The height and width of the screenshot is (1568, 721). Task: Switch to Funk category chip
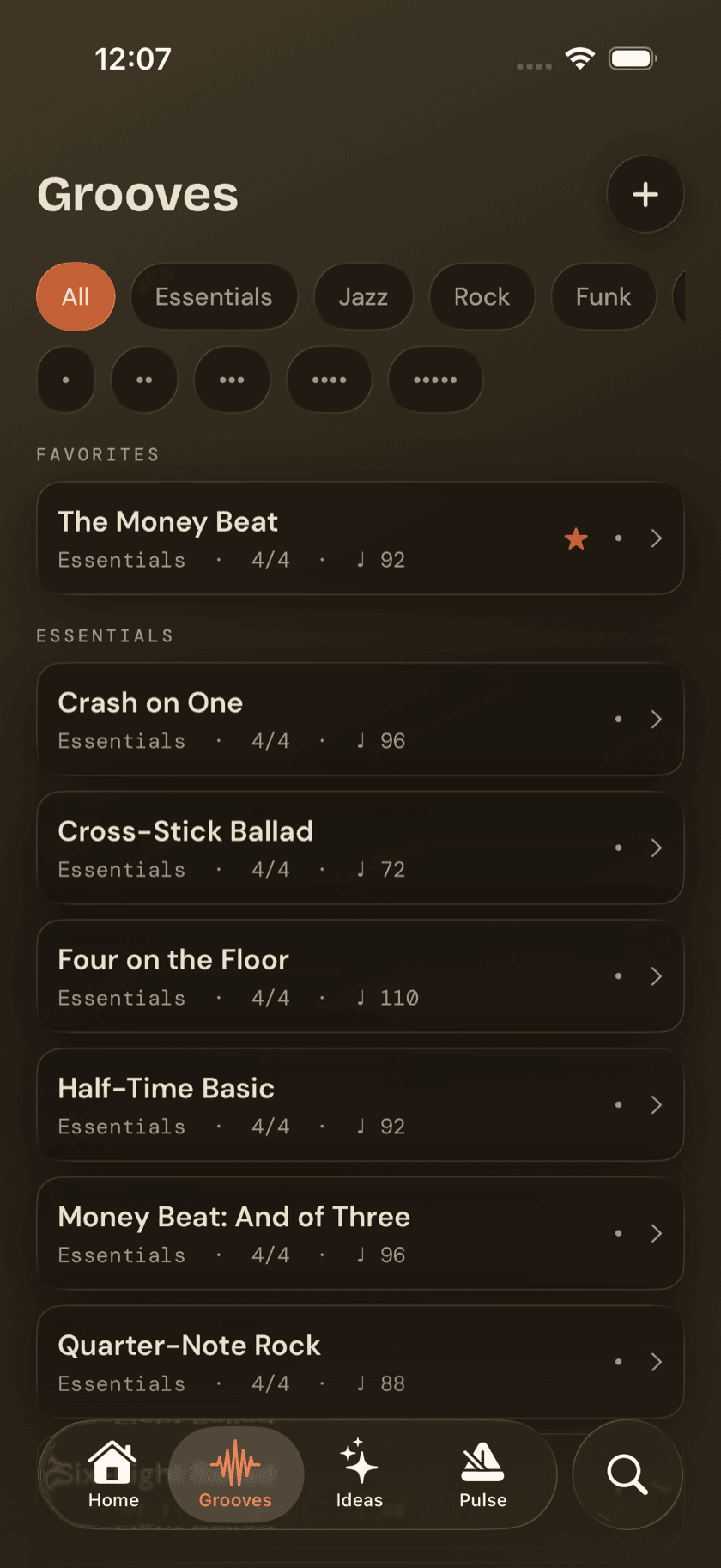(603, 296)
